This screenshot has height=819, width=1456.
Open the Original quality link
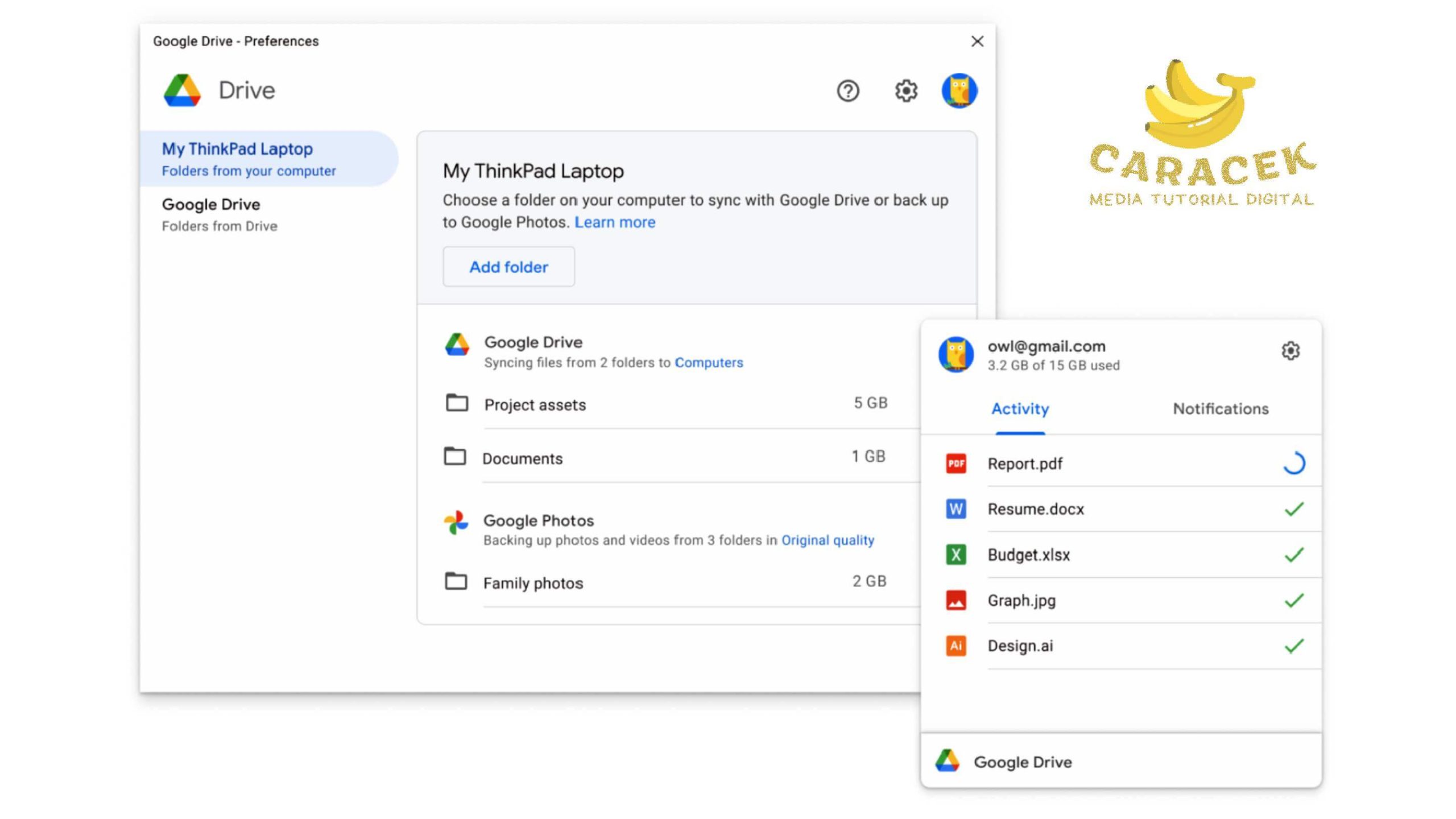pos(828,540)
